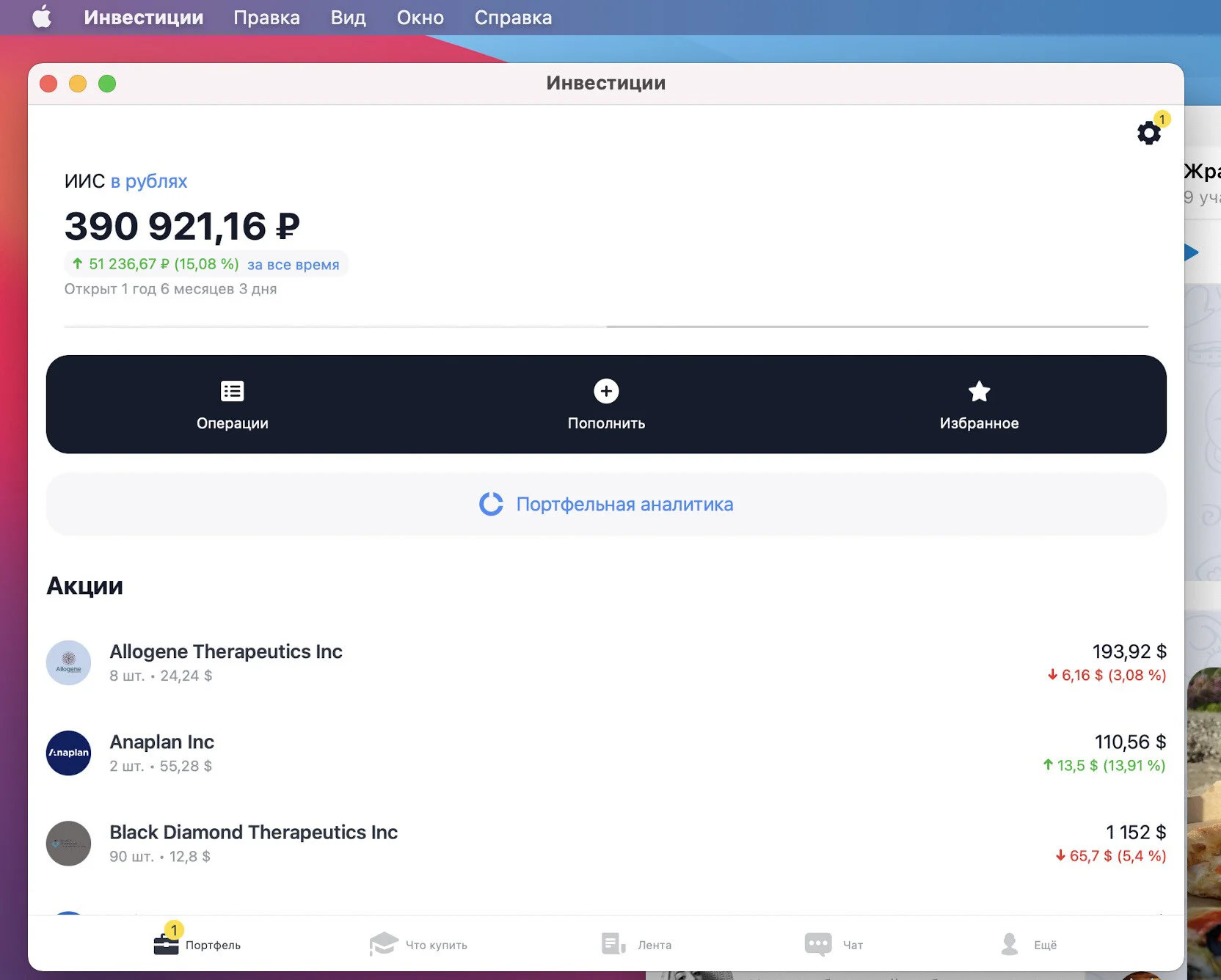The height and width of the screenshot is (980, 1221).
Task: Click the Что купить tab label
Action: point(436,945)
